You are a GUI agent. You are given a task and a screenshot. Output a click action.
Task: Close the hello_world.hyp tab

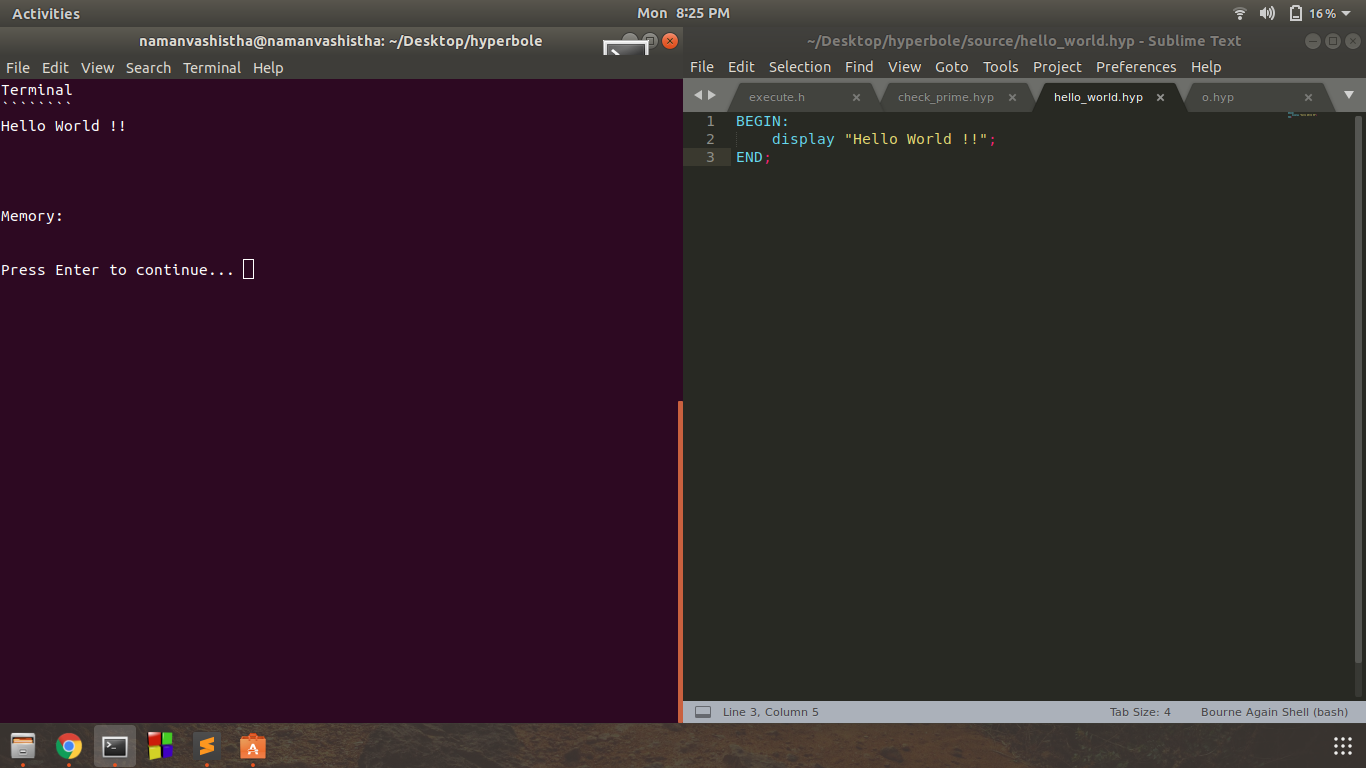tap(1160, 97)
